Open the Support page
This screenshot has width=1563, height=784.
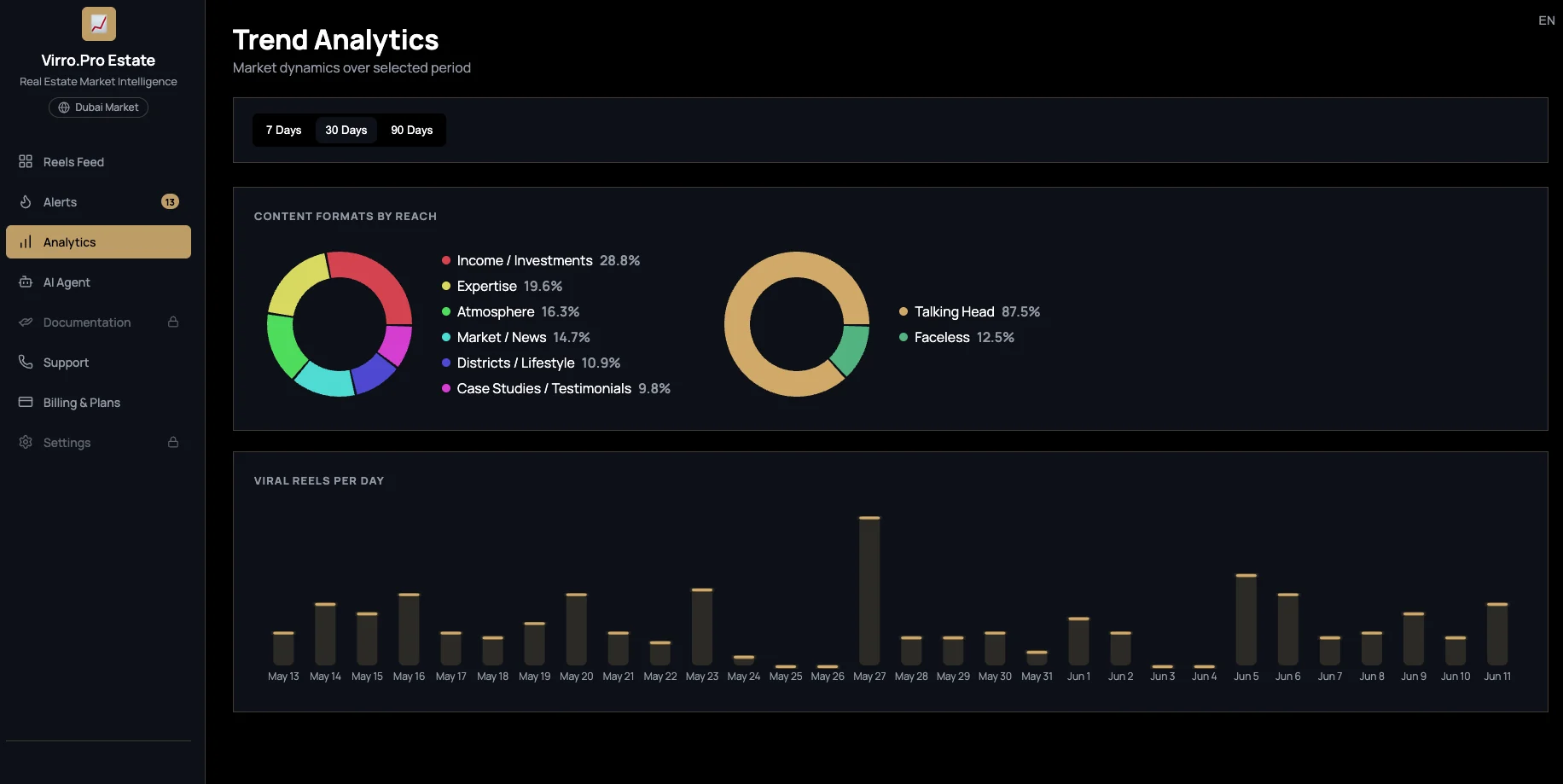(x=98, y=362)
